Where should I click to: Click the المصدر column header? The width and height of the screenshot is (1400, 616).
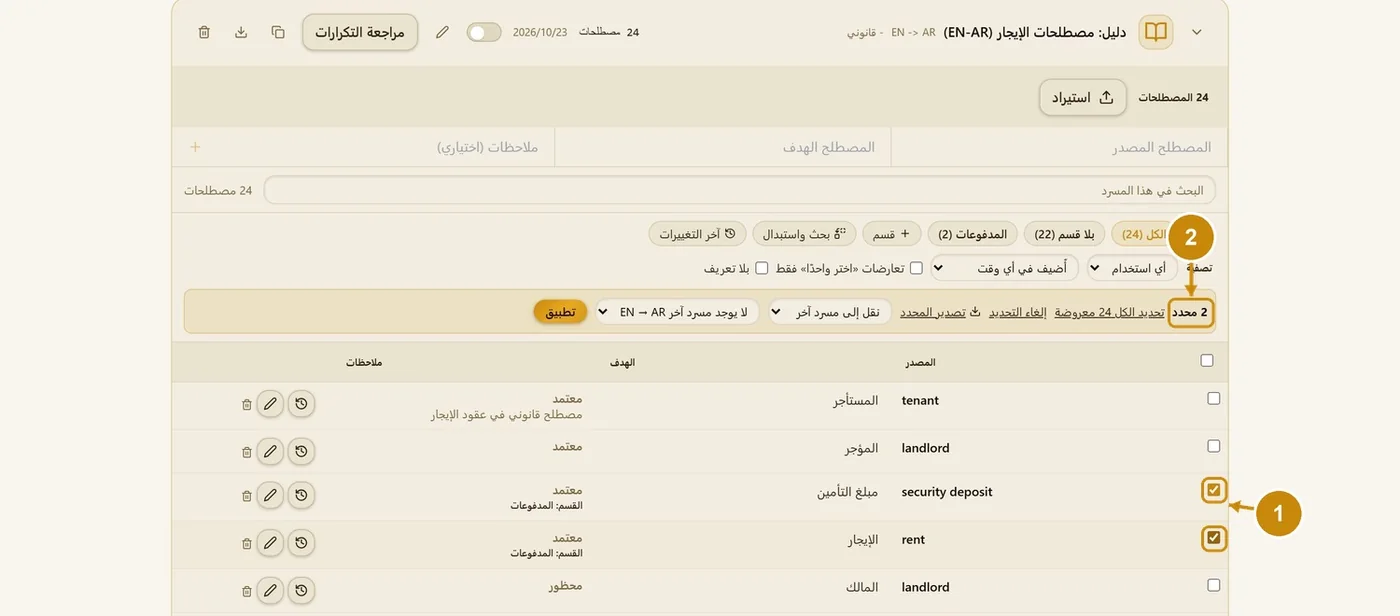click(921, 362)
